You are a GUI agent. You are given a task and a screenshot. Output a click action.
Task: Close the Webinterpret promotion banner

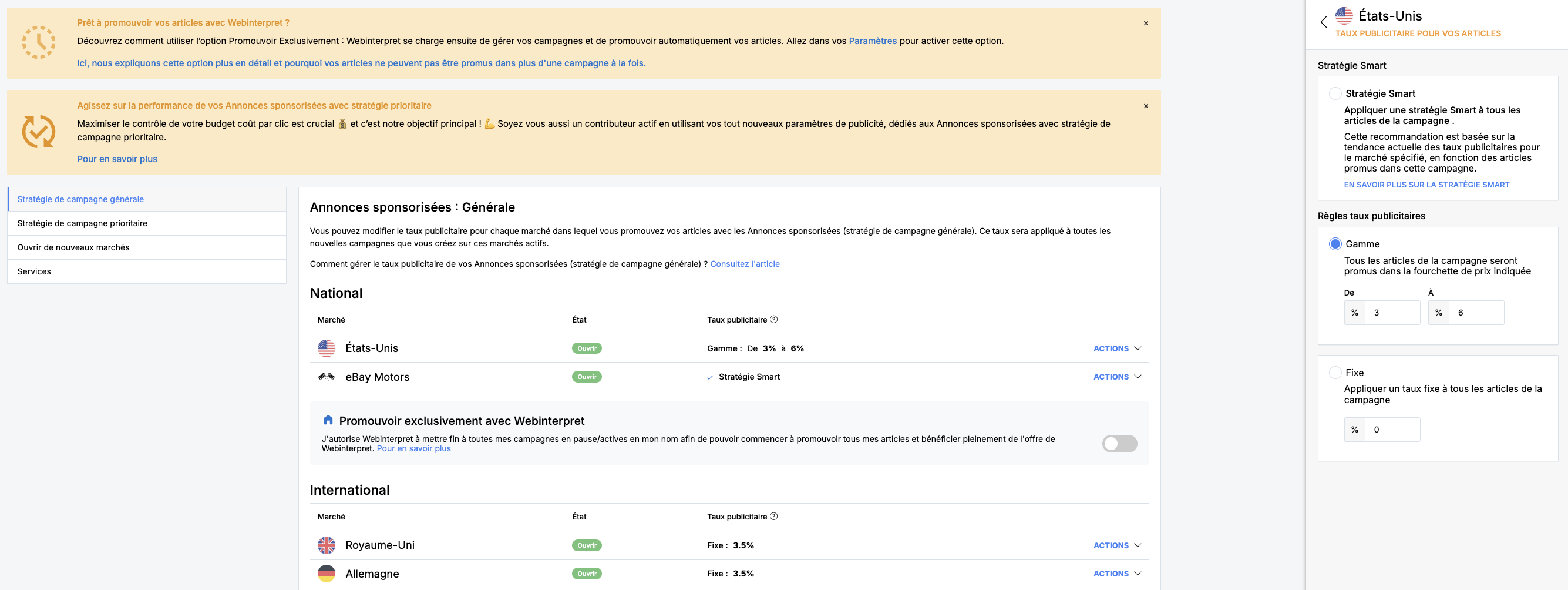1146,23
